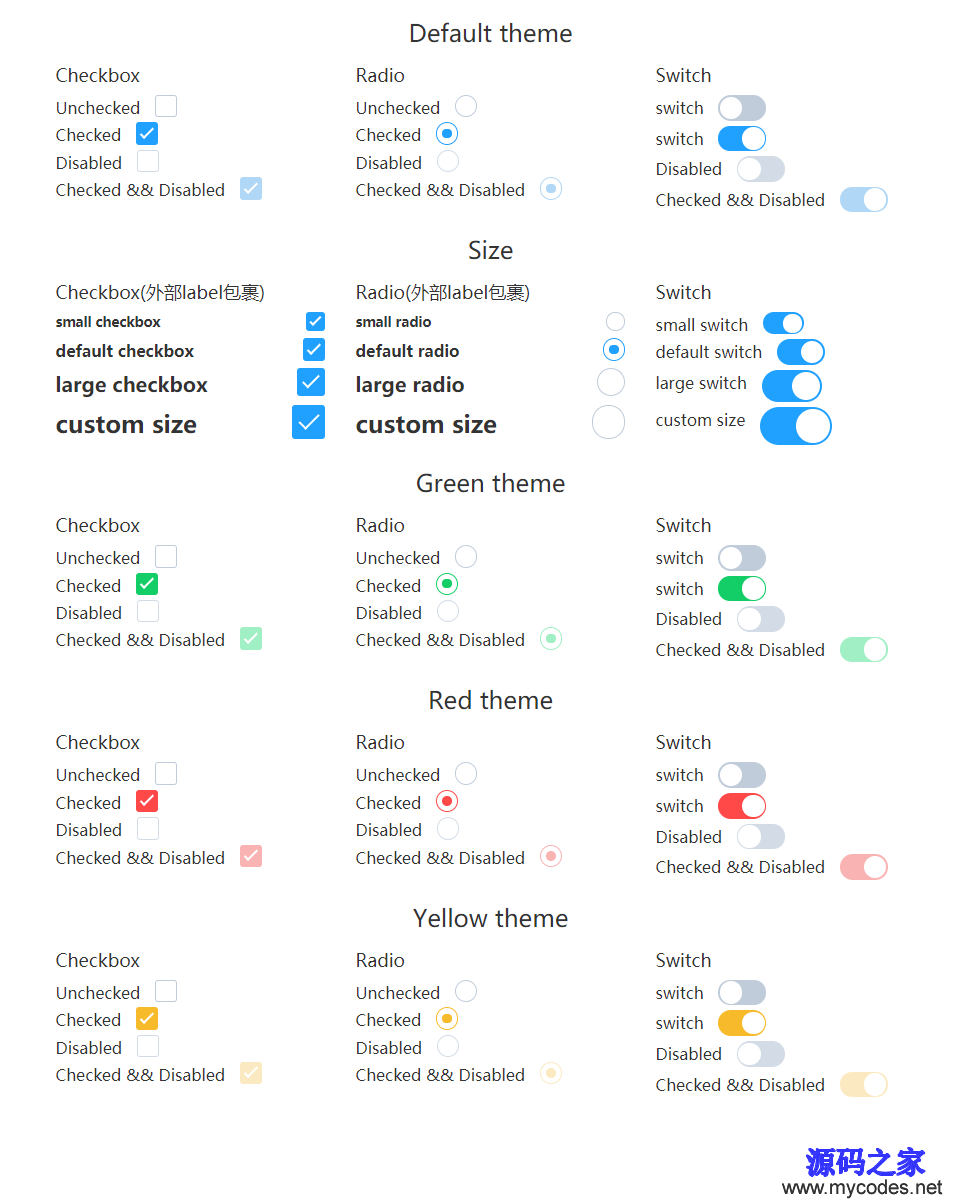Image resolution: width=980 pixels, height=1201 pixels.
Task: Check the Unchecked checkbox in Default theme
Action: coord(166,106)
